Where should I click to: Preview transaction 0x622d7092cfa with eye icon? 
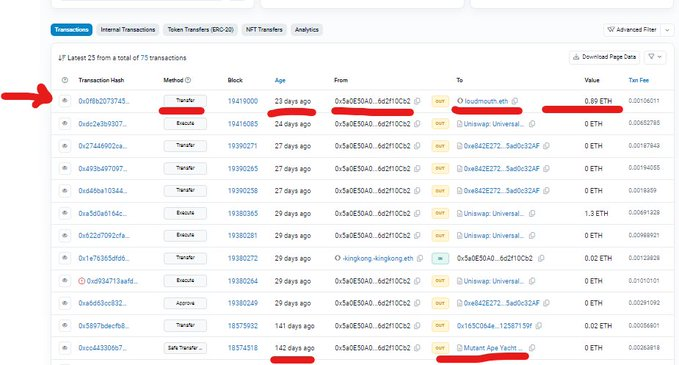pyautogui.click(x=65, y=236)
